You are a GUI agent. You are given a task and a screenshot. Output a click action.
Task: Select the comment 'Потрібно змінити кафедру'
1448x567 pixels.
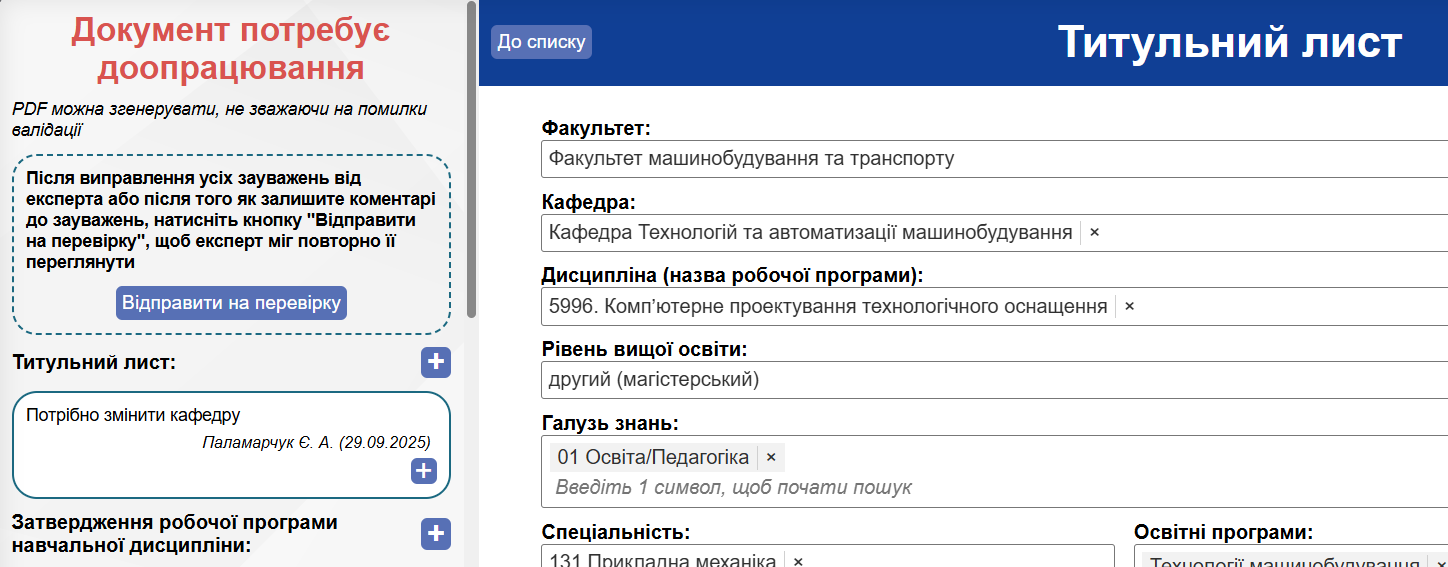(133, 416)
